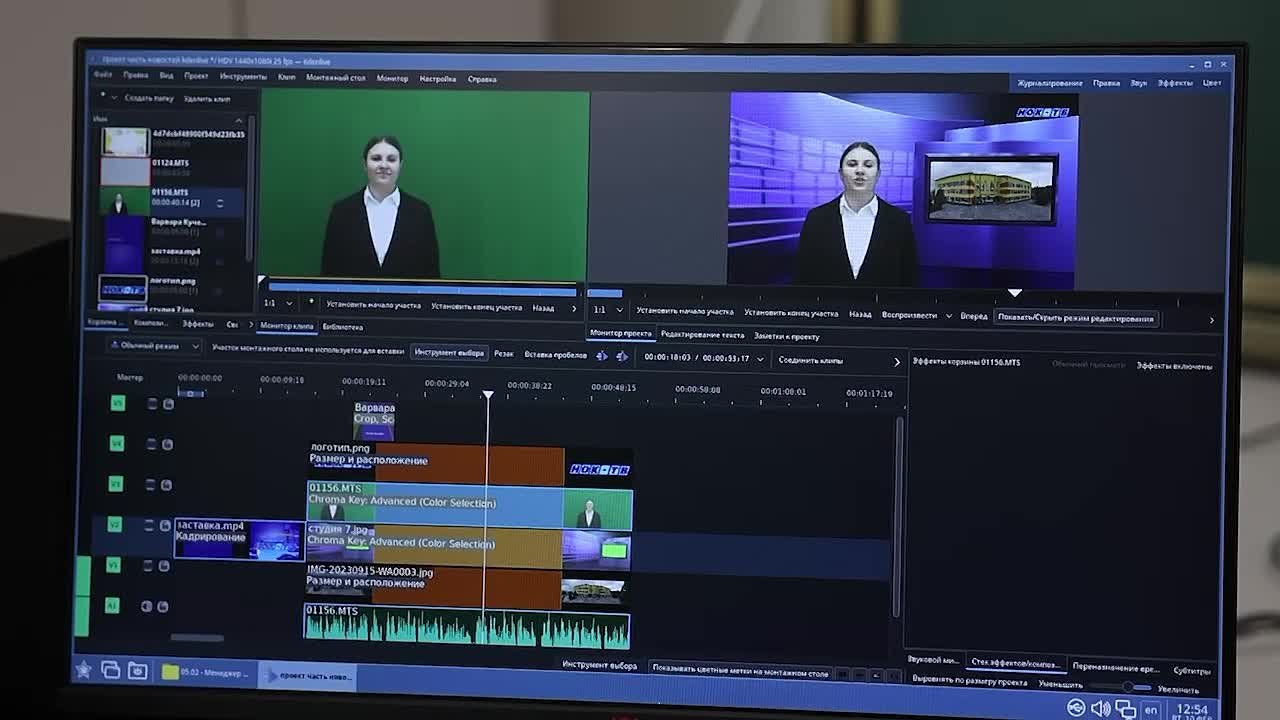Click the V5 track label badge
Screen dimensions: 1280x720
(117, 403)
